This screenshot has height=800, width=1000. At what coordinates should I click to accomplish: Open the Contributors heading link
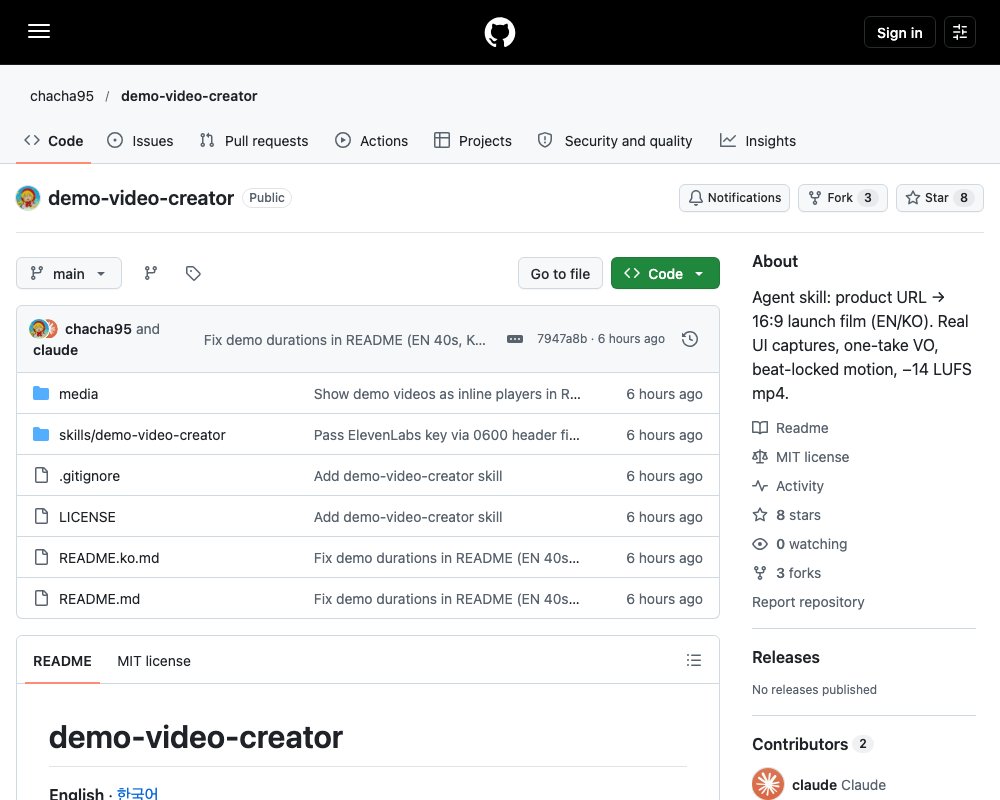[812, 744]
